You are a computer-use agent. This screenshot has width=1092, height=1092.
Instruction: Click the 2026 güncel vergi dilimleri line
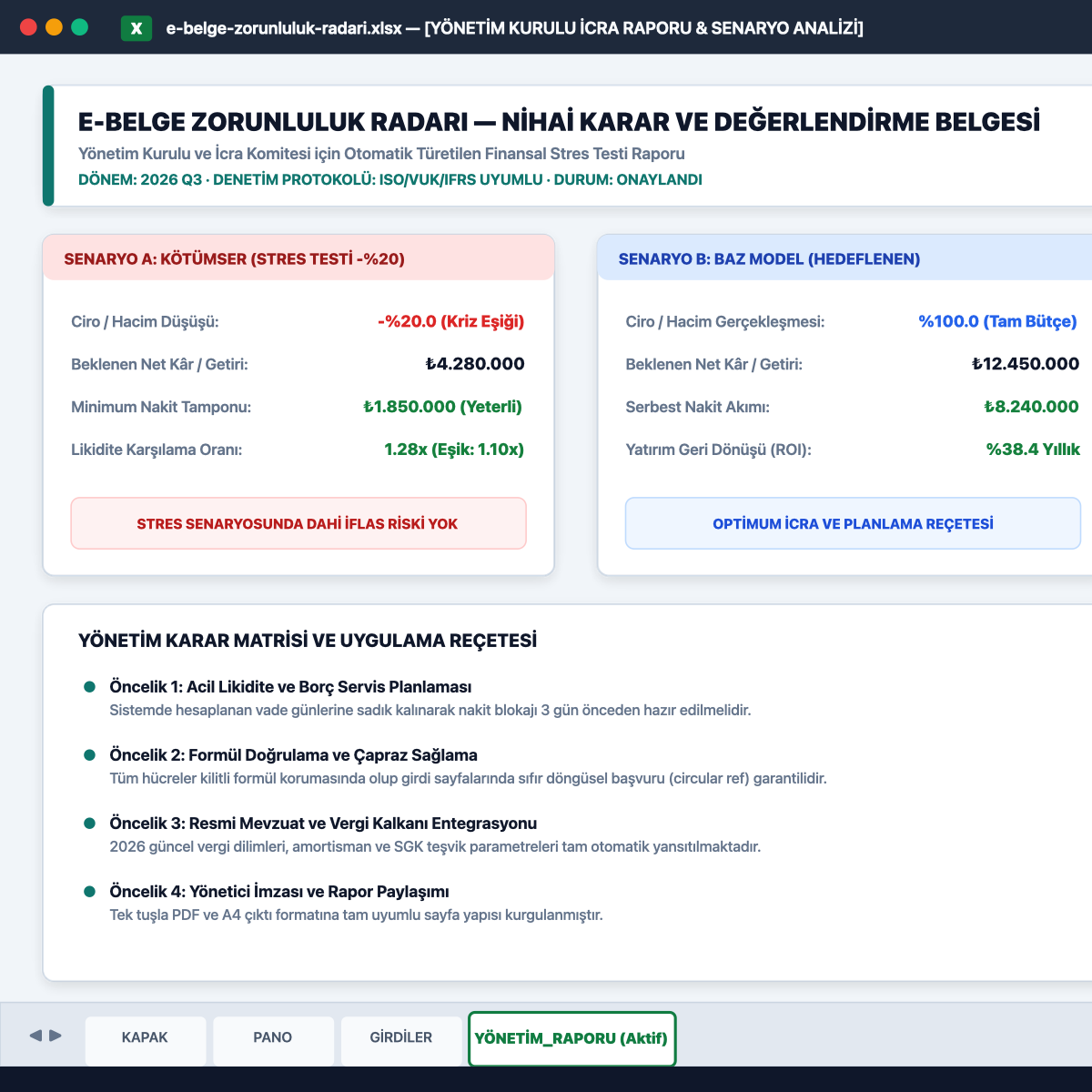(x=435, y=846)
